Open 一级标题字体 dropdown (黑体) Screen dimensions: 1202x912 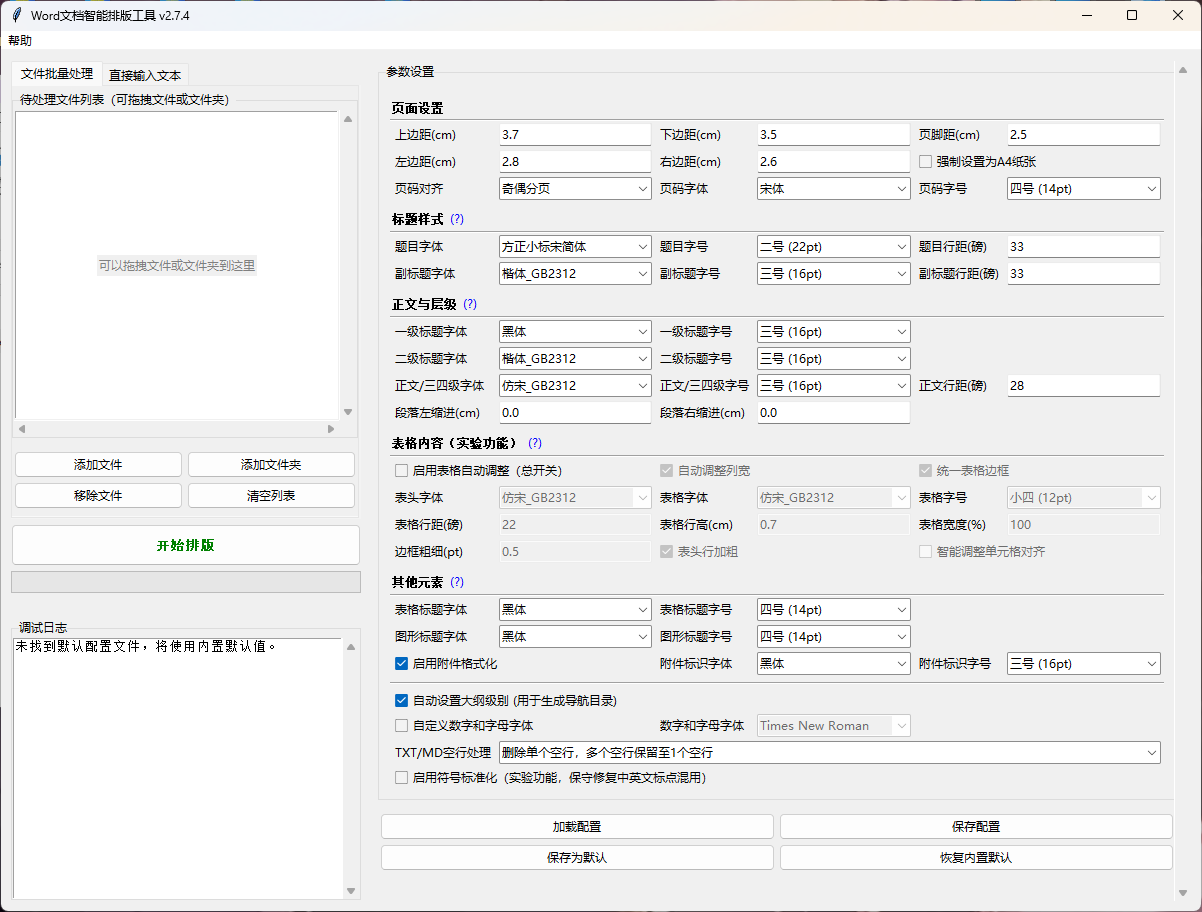(575, 331)
